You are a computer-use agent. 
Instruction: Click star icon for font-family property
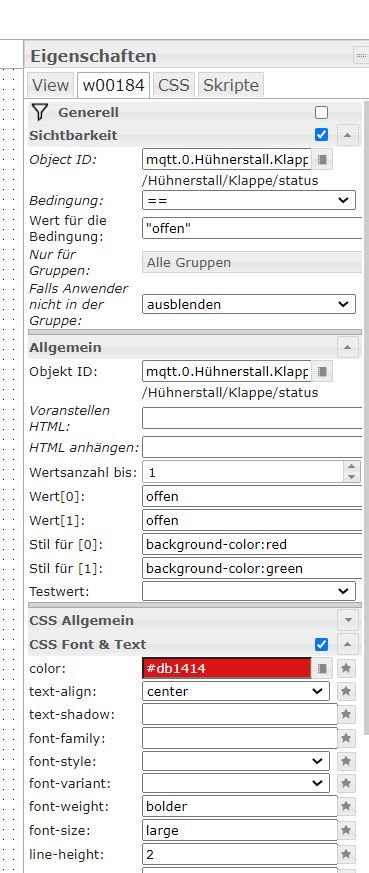coord(346,739)
